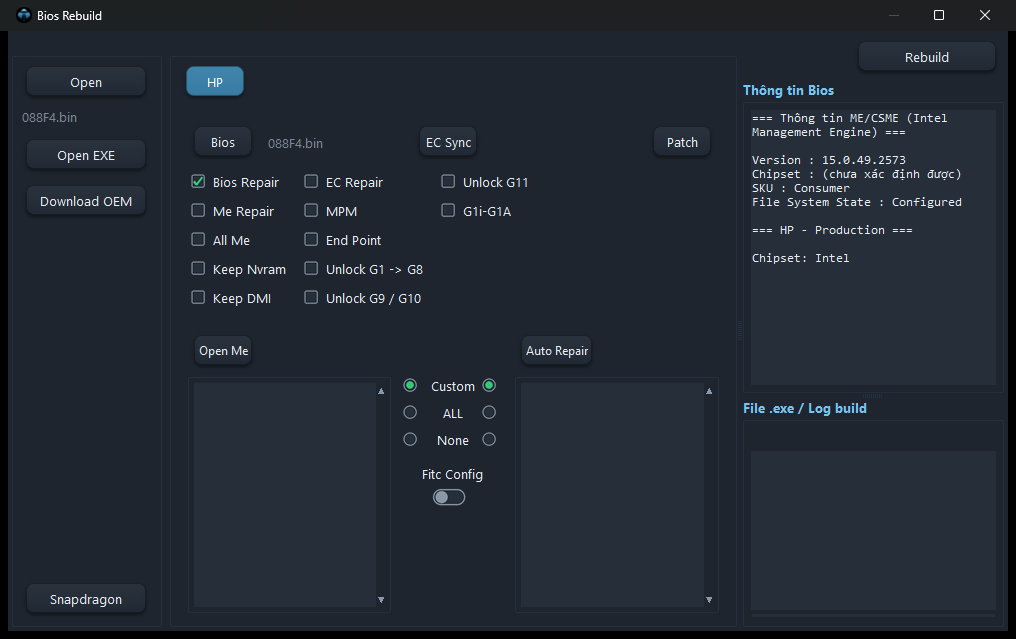This screenshot has height=639, width=1016.
Task: Apply the Patch button
Action: 682,143
